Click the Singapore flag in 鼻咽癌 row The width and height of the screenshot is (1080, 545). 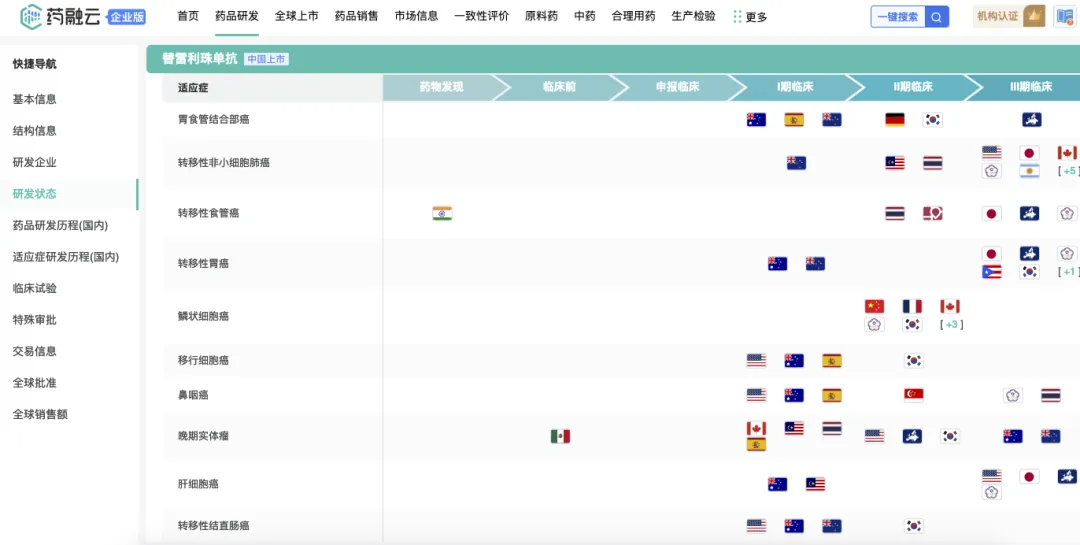[x=913, y=394]
